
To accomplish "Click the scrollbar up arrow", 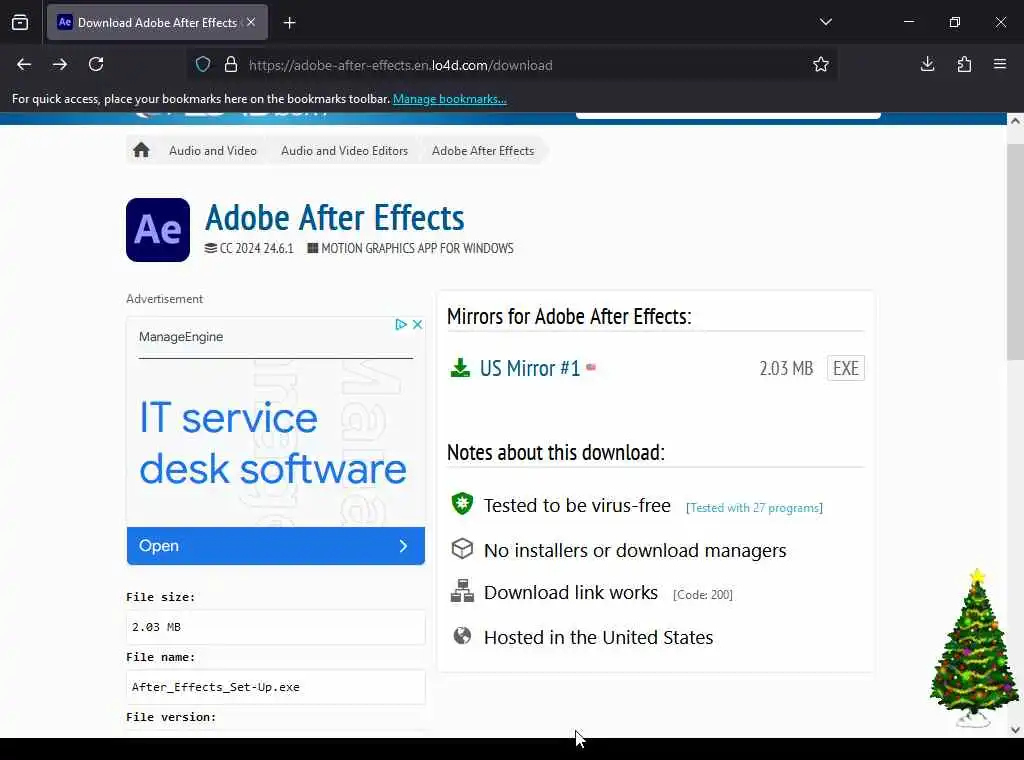I will [x=1015, y=121].
